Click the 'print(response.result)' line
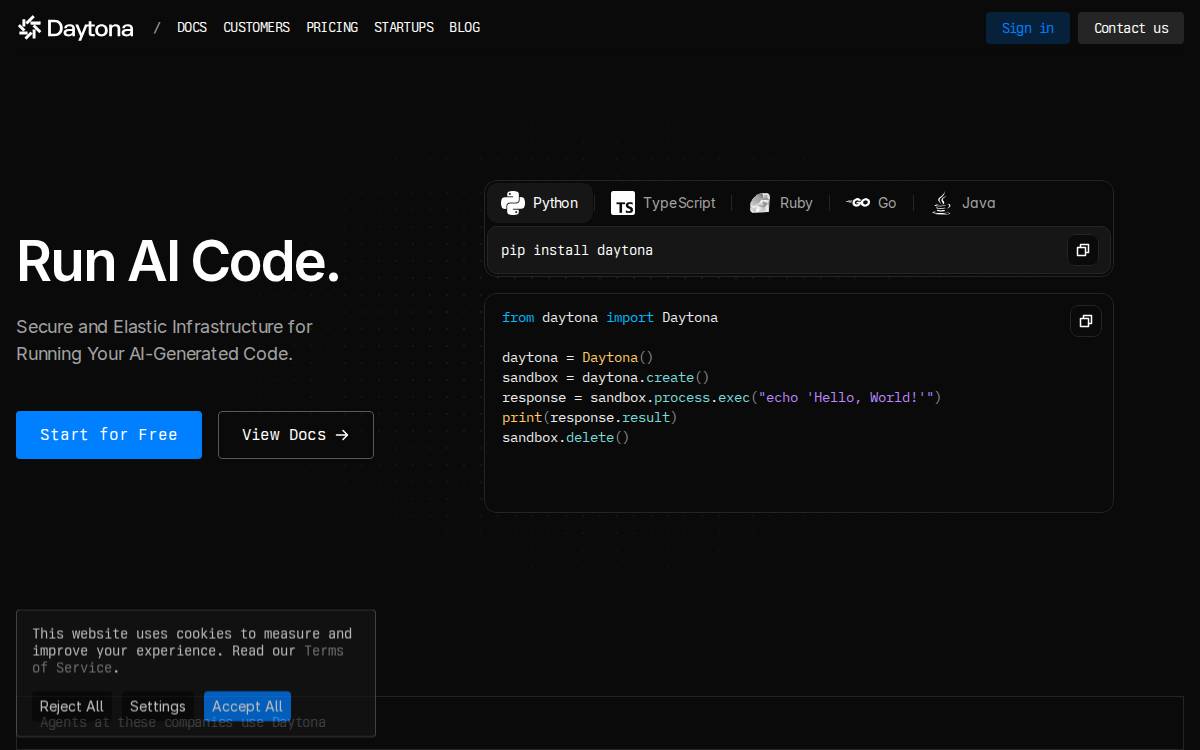This screenshot has width=1200, height=750. pyautogui.click(x=590, y=417)
